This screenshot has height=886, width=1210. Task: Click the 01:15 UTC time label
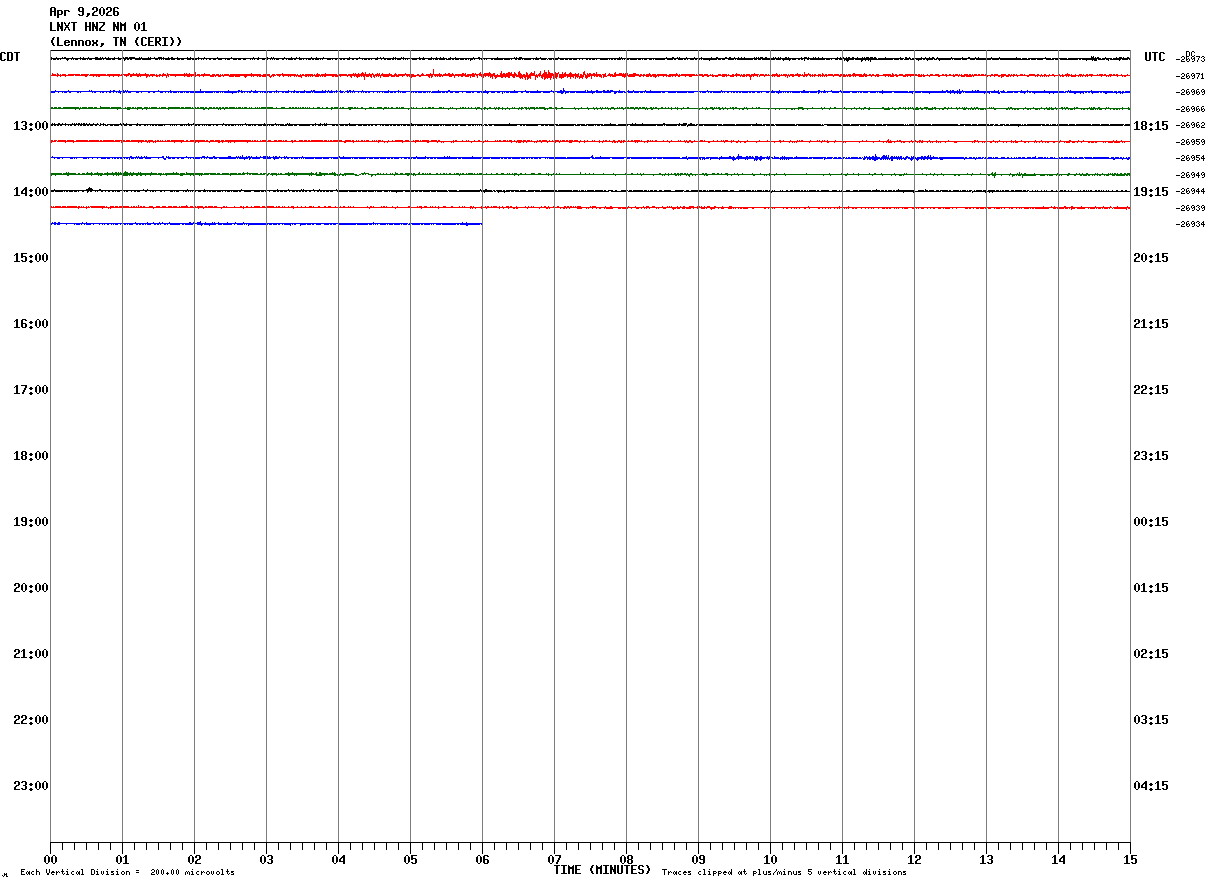click(x=1151, y=588)
